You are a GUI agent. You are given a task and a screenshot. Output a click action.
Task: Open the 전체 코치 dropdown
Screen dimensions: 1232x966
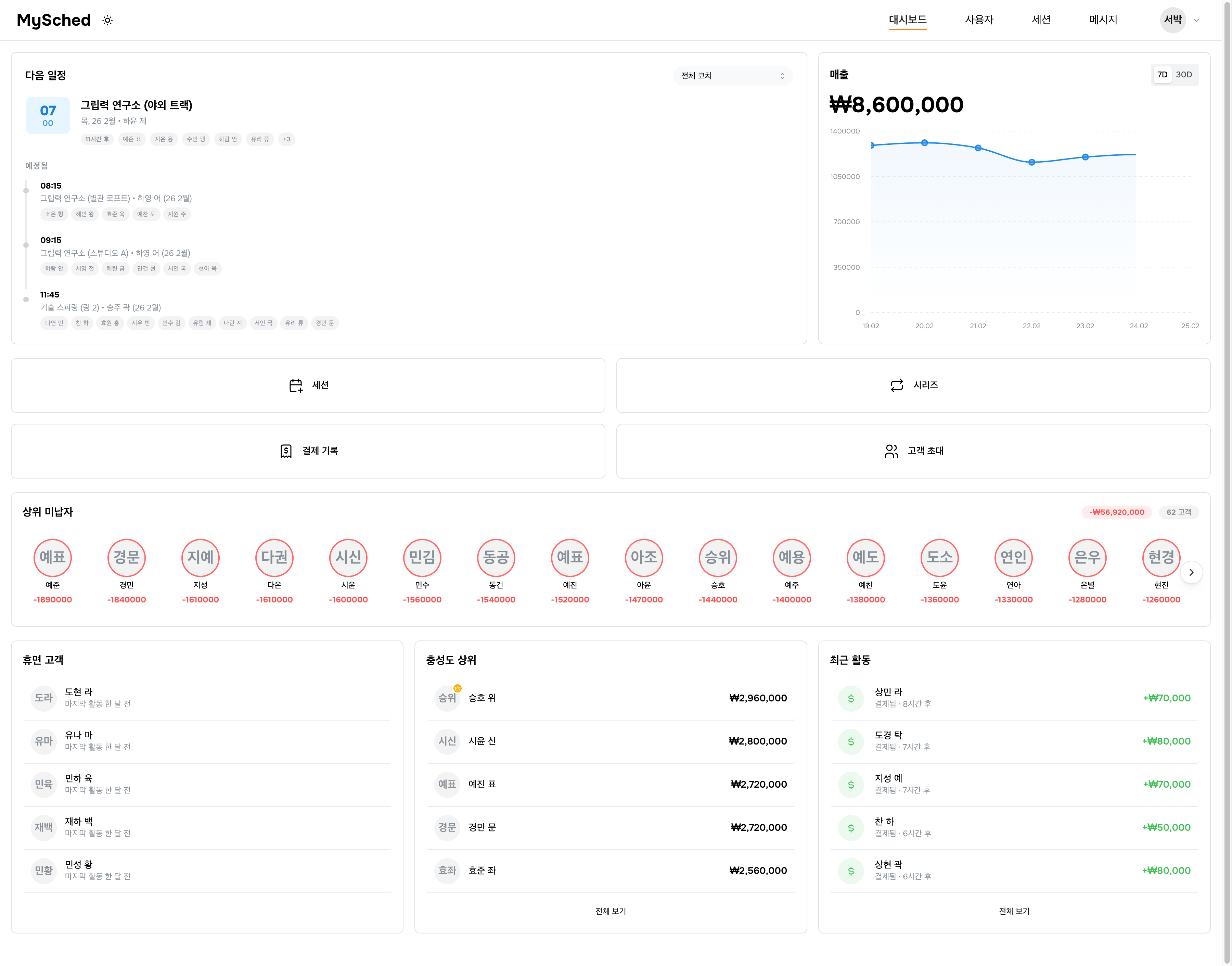(x=732, y=76)
